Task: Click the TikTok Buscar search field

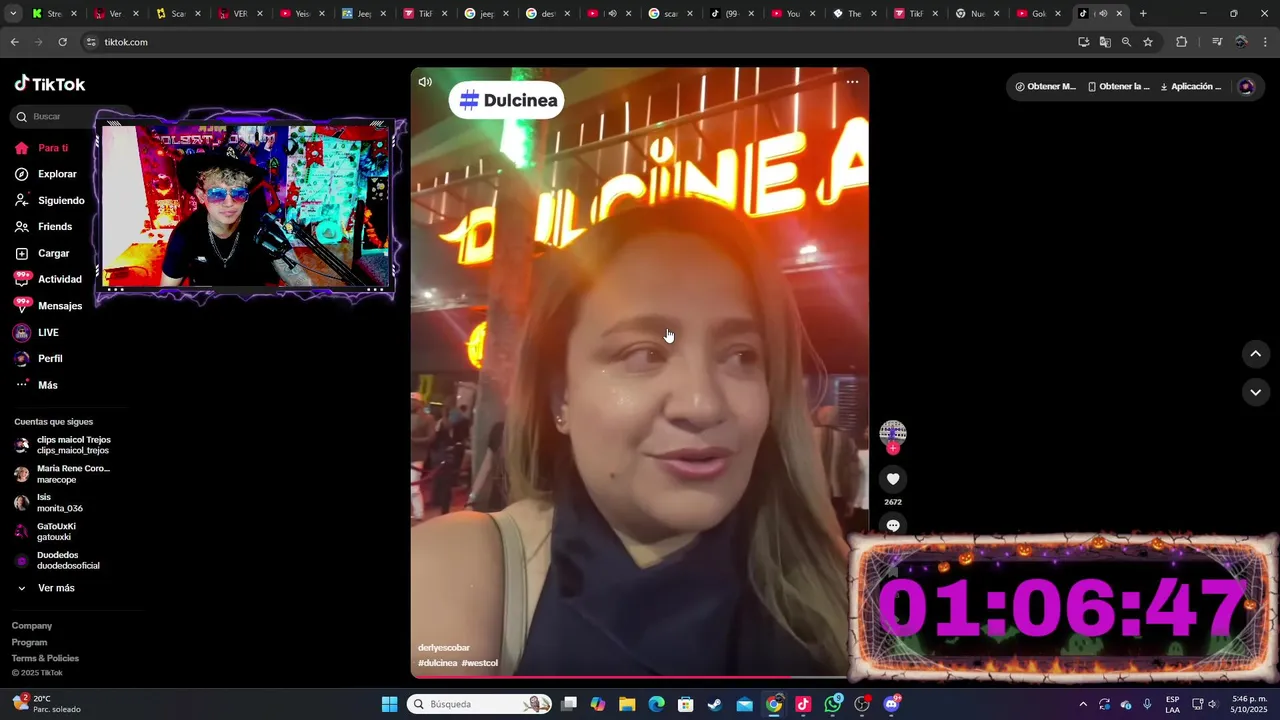Action: point(72,116)
